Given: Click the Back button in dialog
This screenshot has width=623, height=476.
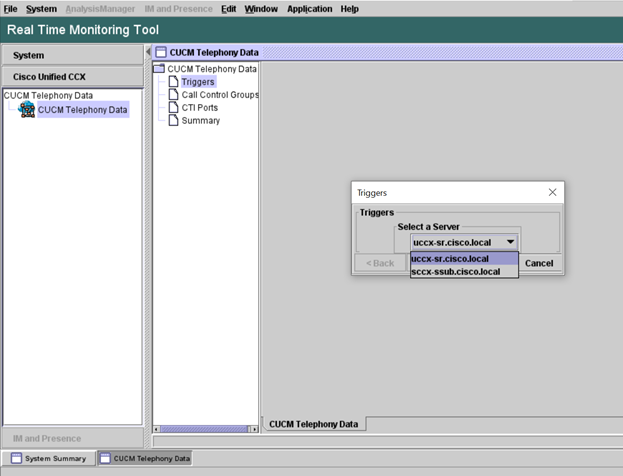Looking at the screenshot, I should click(x=380, y=263).
